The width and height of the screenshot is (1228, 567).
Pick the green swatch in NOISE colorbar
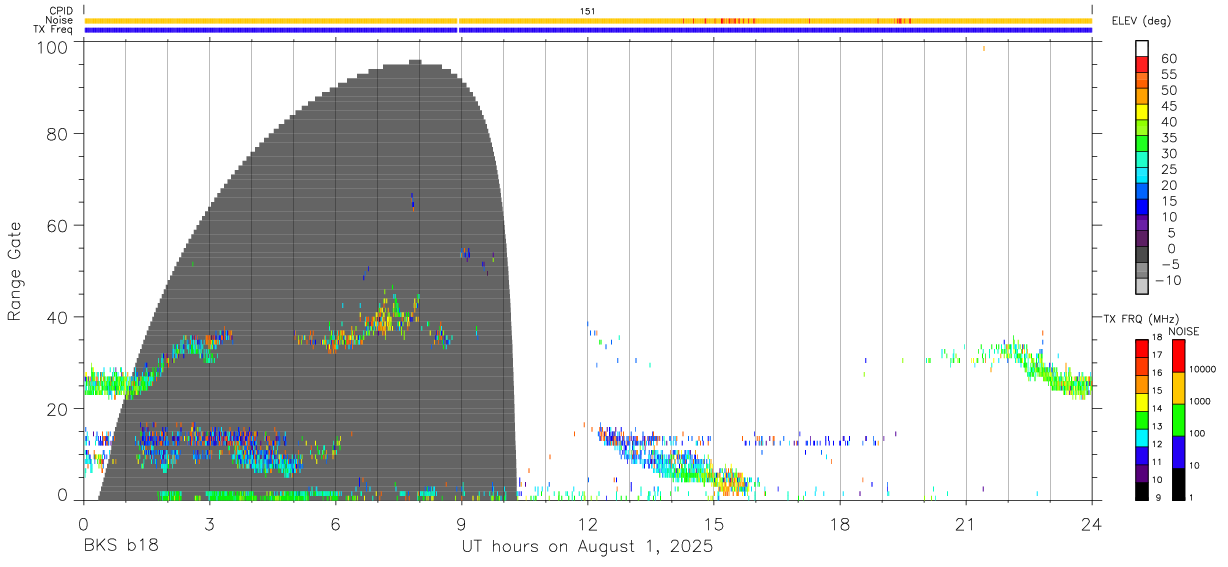(1179, 419)
